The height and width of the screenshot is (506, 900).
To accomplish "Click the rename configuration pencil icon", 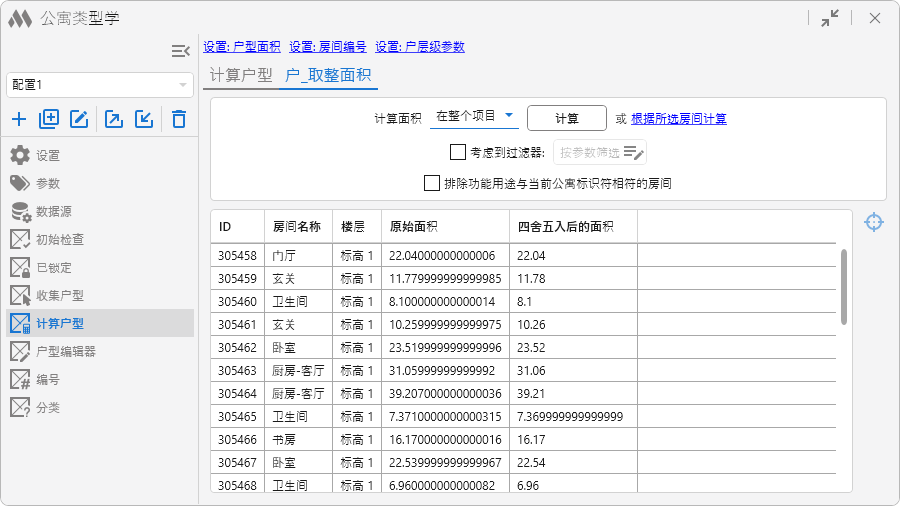I will 79,120.
